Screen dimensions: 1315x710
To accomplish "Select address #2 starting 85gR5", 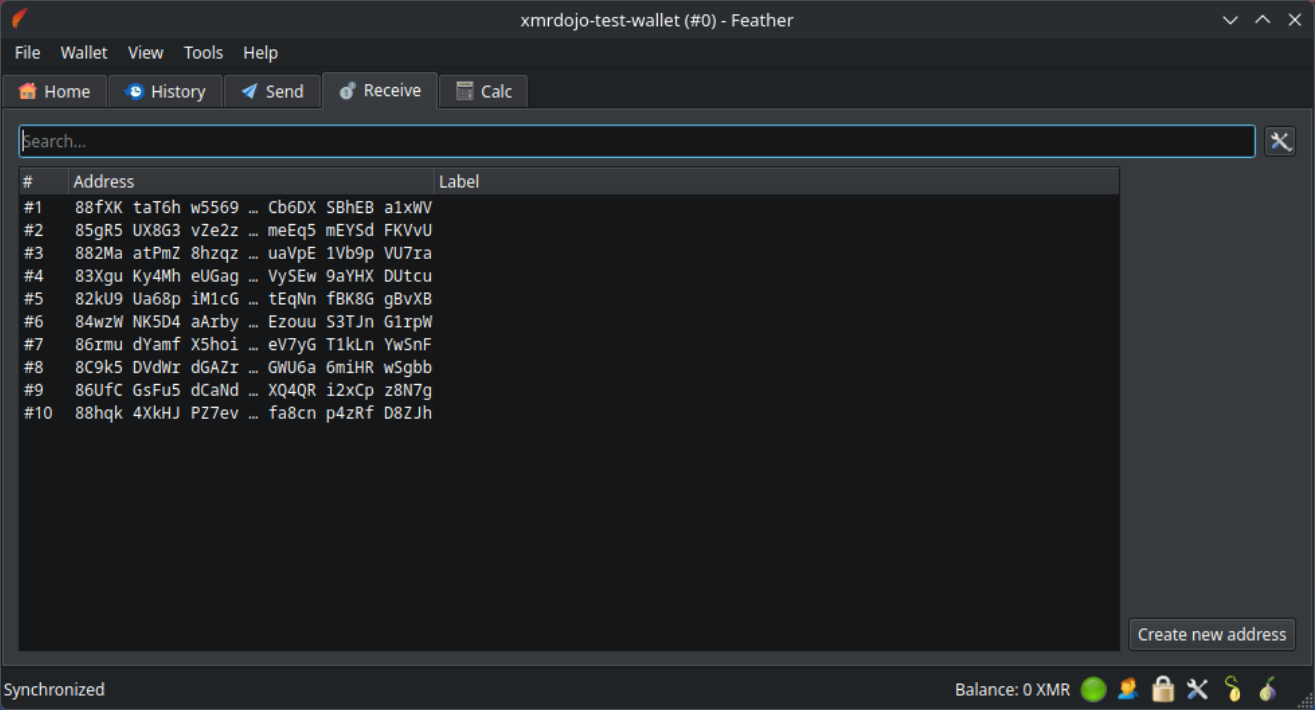I will 569,230.
